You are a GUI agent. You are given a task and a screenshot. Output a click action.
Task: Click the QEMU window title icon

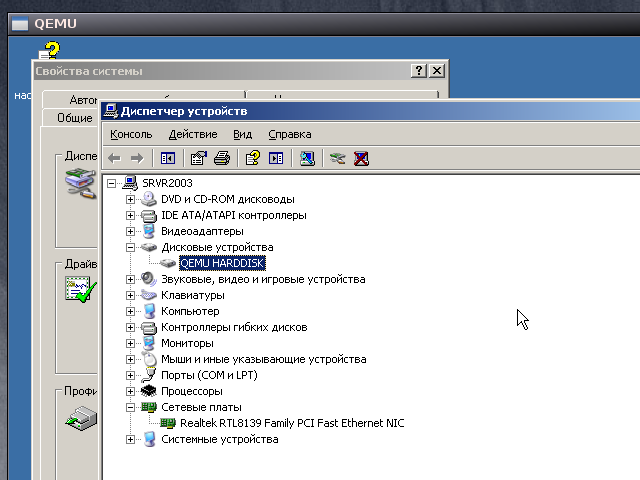click(x=20, y=24)
